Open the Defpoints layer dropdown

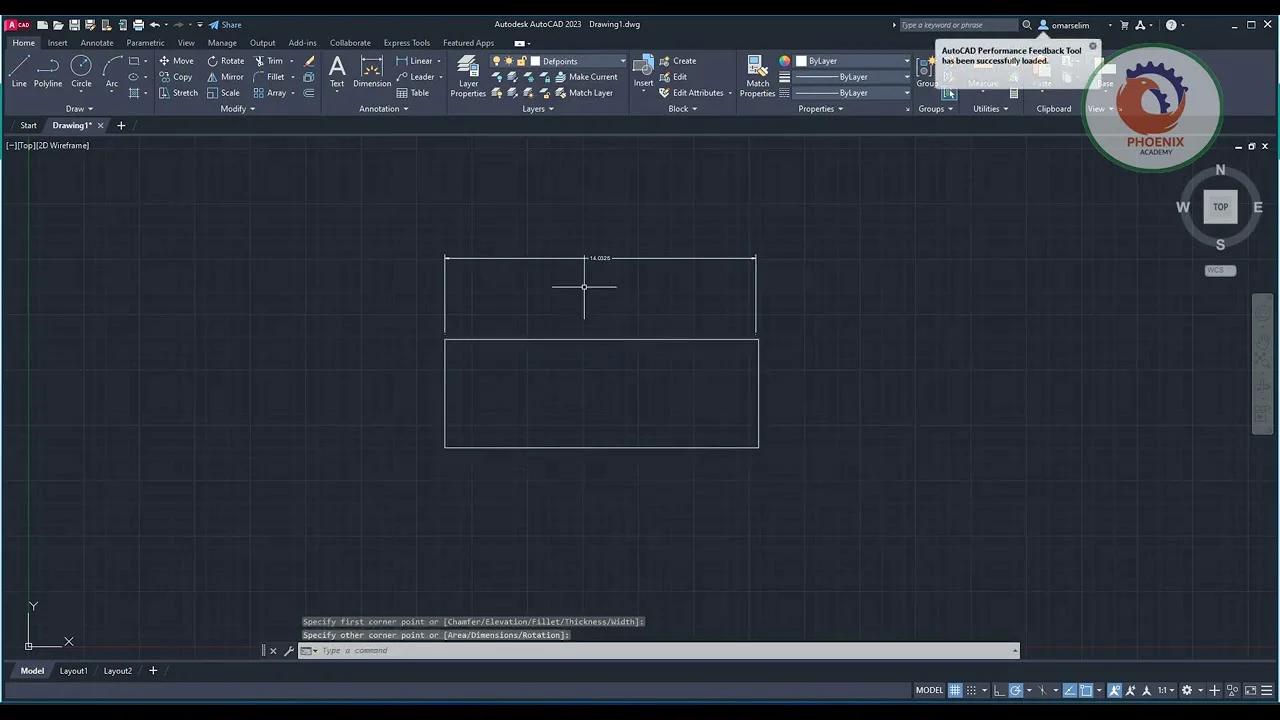pos(580,61)
